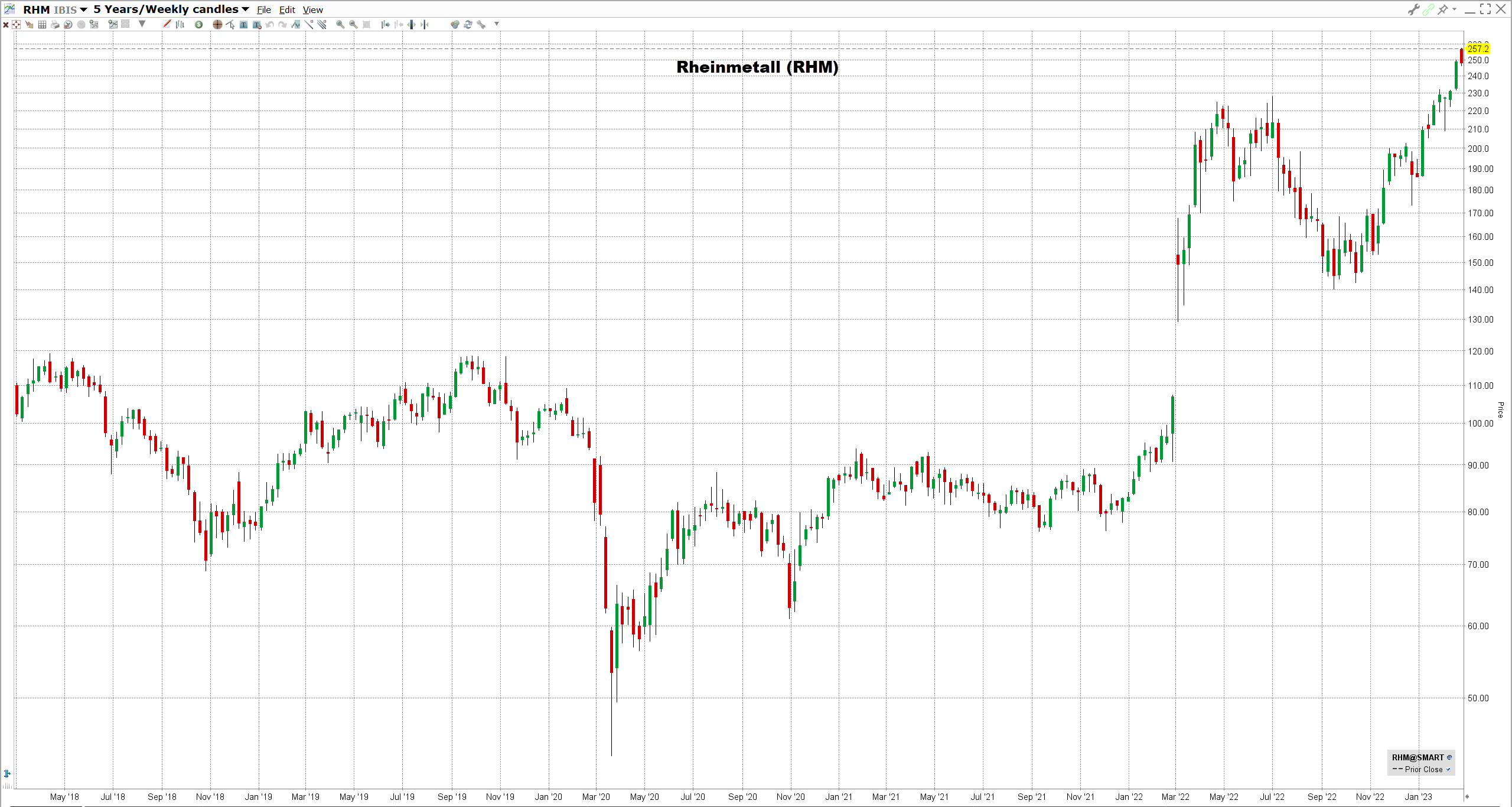
Task: Click the fullscreen expand window button
Action: point(1485,9)
